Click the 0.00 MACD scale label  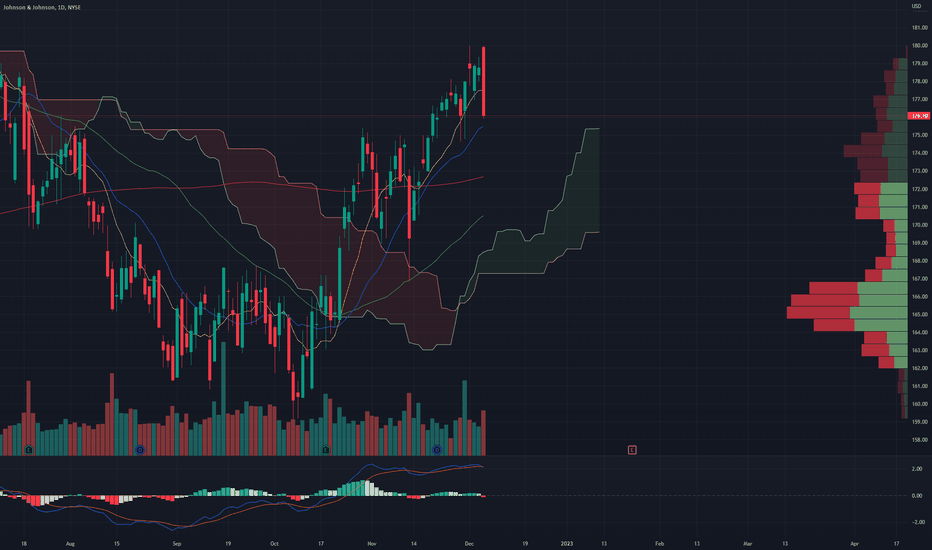click(918, 495)
